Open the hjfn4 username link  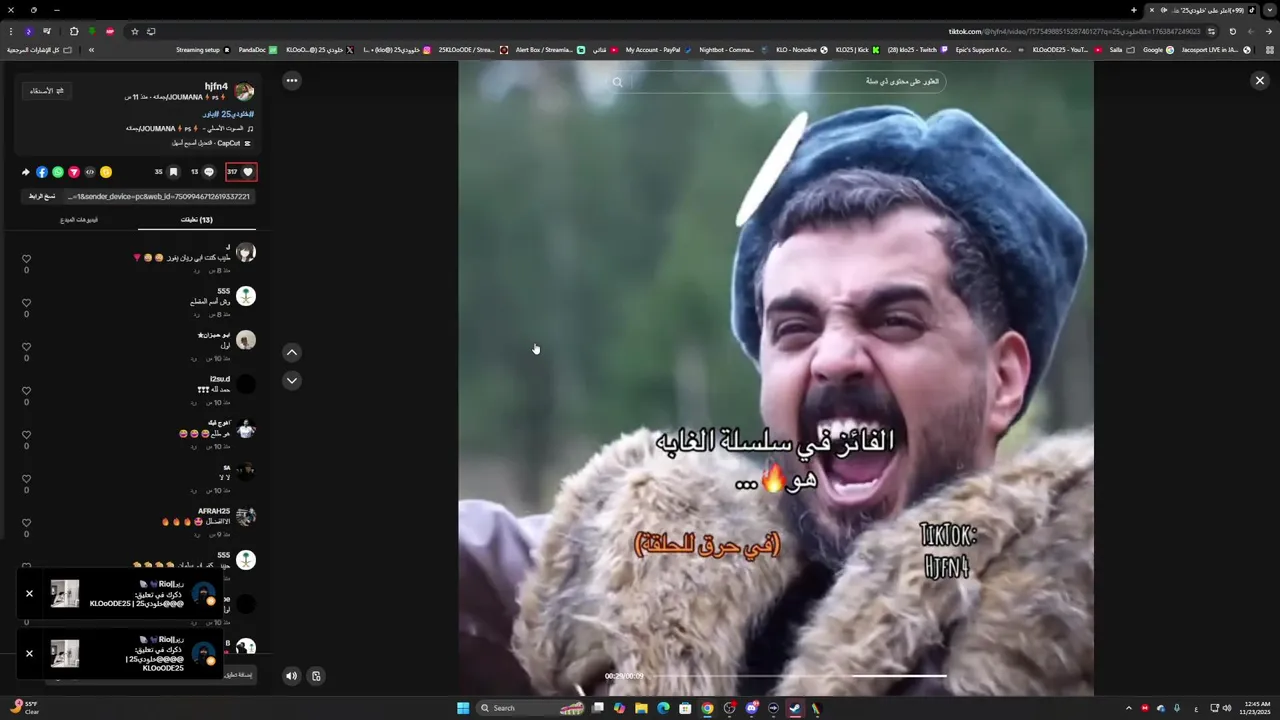[x=216, y=87]
